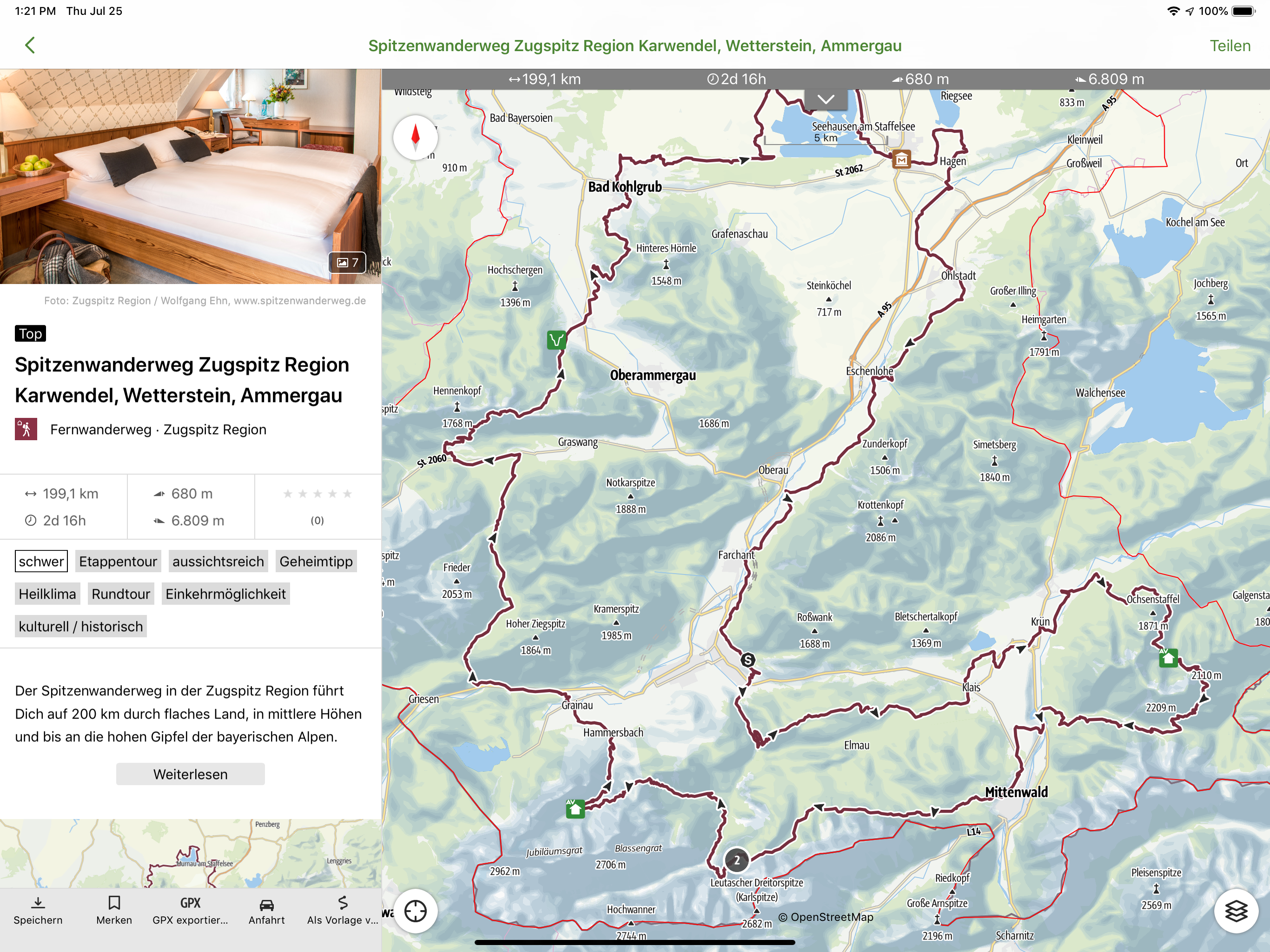Tap Teilen to share tour
1270x952 pixels.
[x=1229, y=46]
